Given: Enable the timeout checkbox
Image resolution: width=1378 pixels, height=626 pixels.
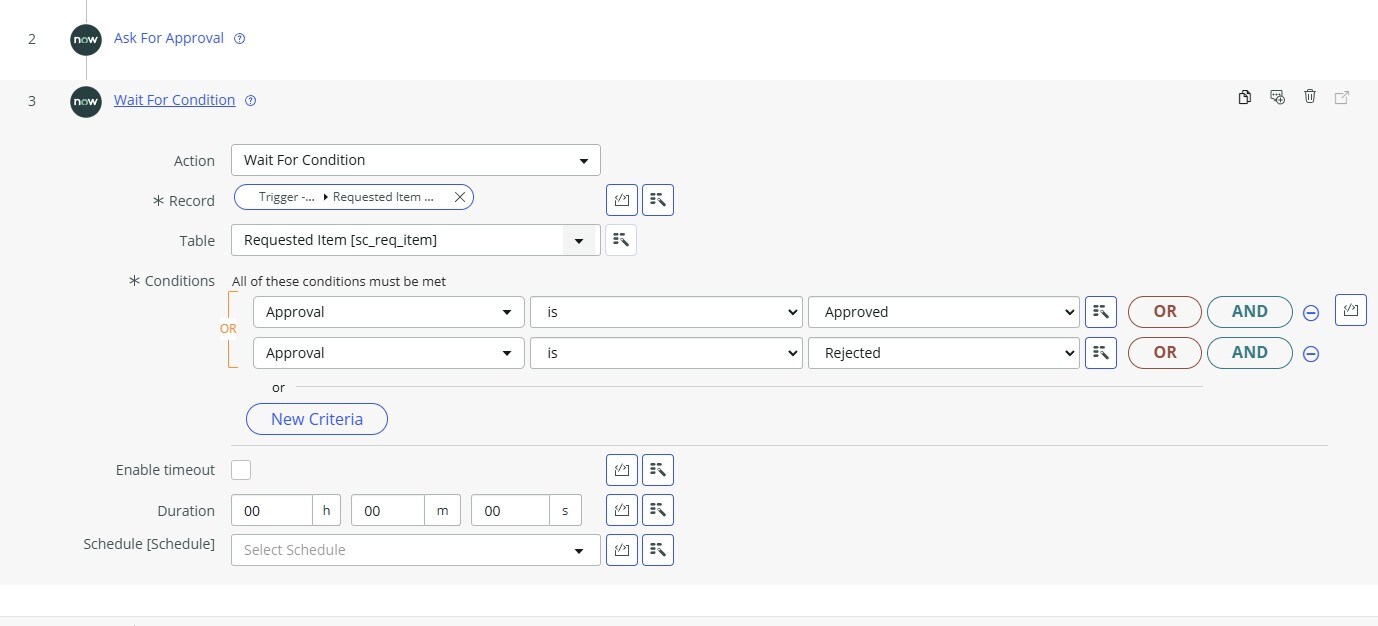Looking at the screenshot, I should point(241,469).
